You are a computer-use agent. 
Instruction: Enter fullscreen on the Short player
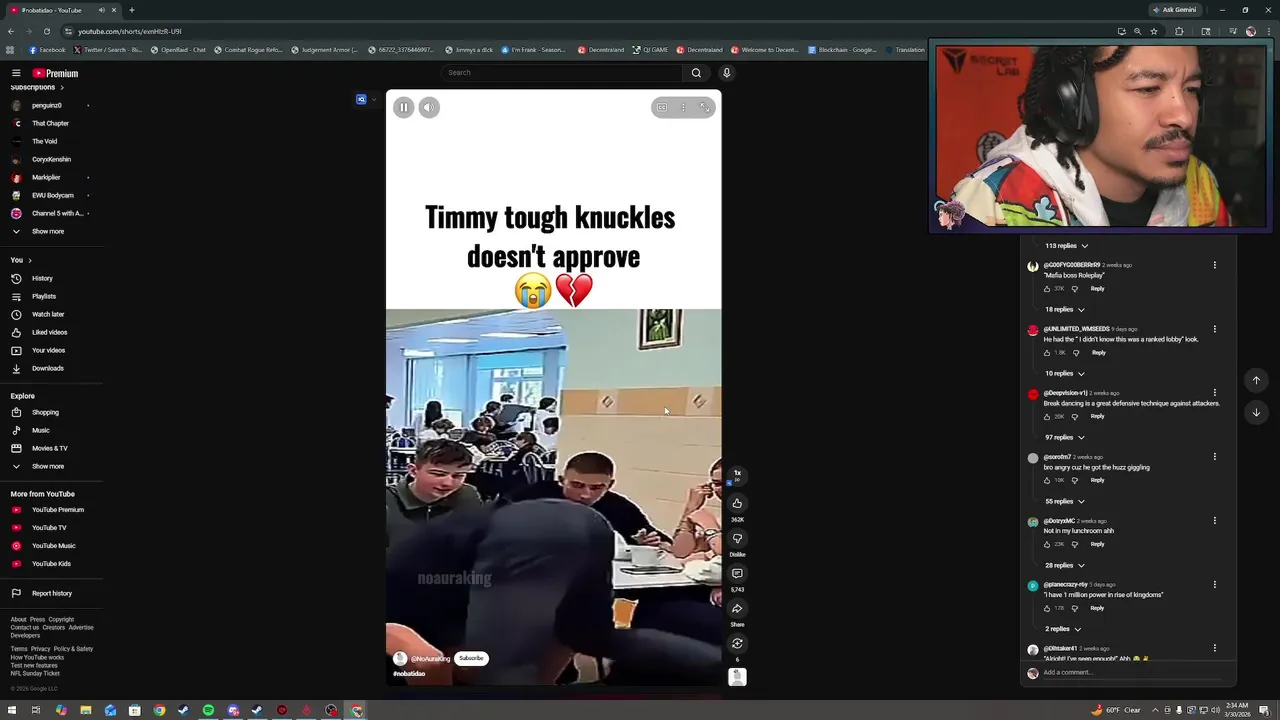[705, 107]
